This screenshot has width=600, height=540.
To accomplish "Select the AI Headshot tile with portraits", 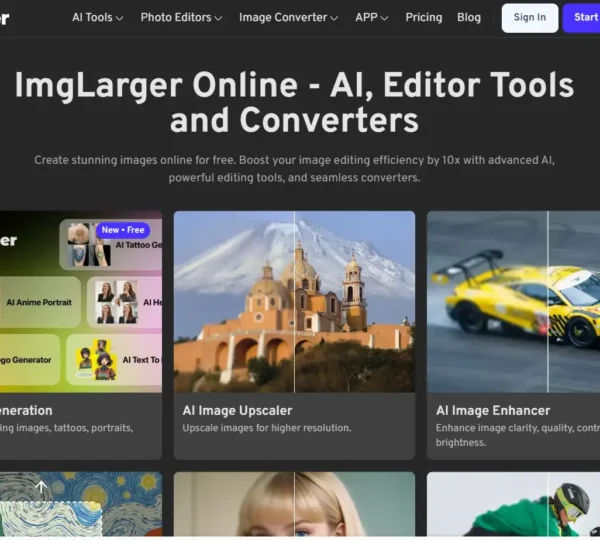I will point(125,302).
